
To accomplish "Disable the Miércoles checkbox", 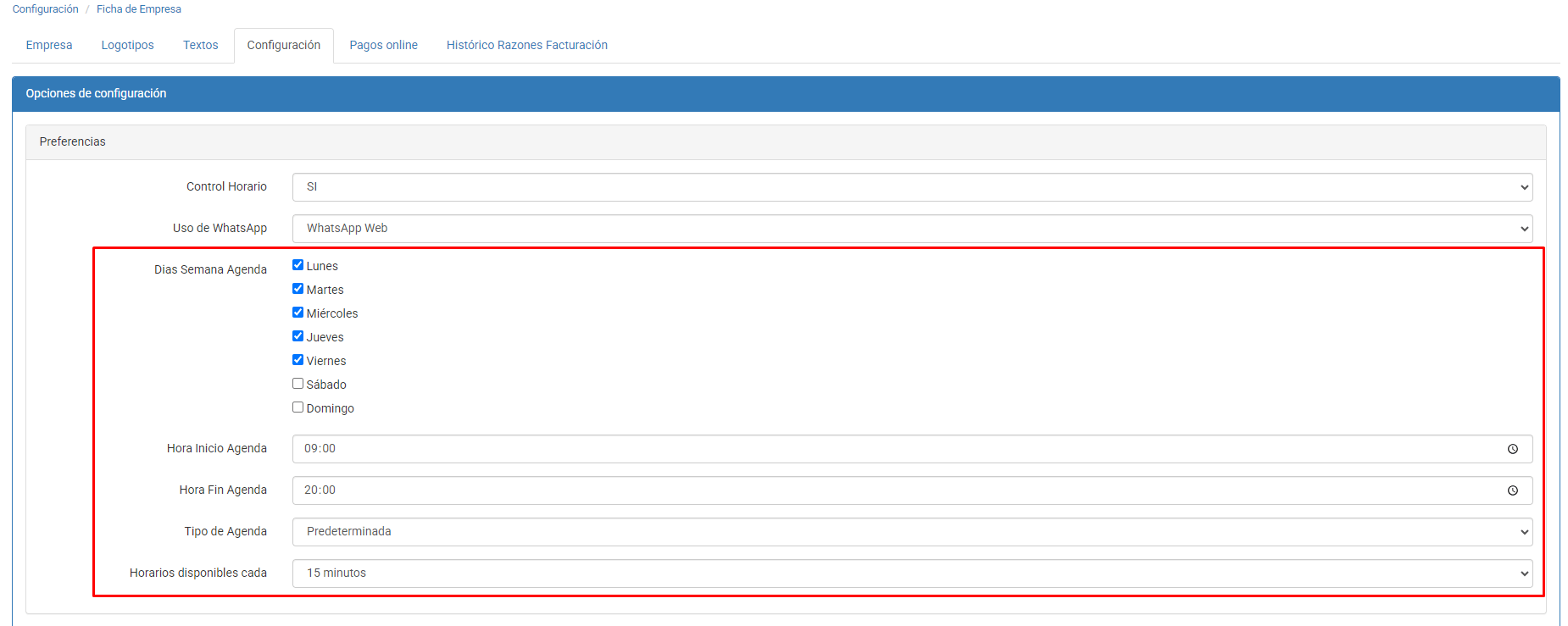I will pyautogui.click(x=297, y=313).
